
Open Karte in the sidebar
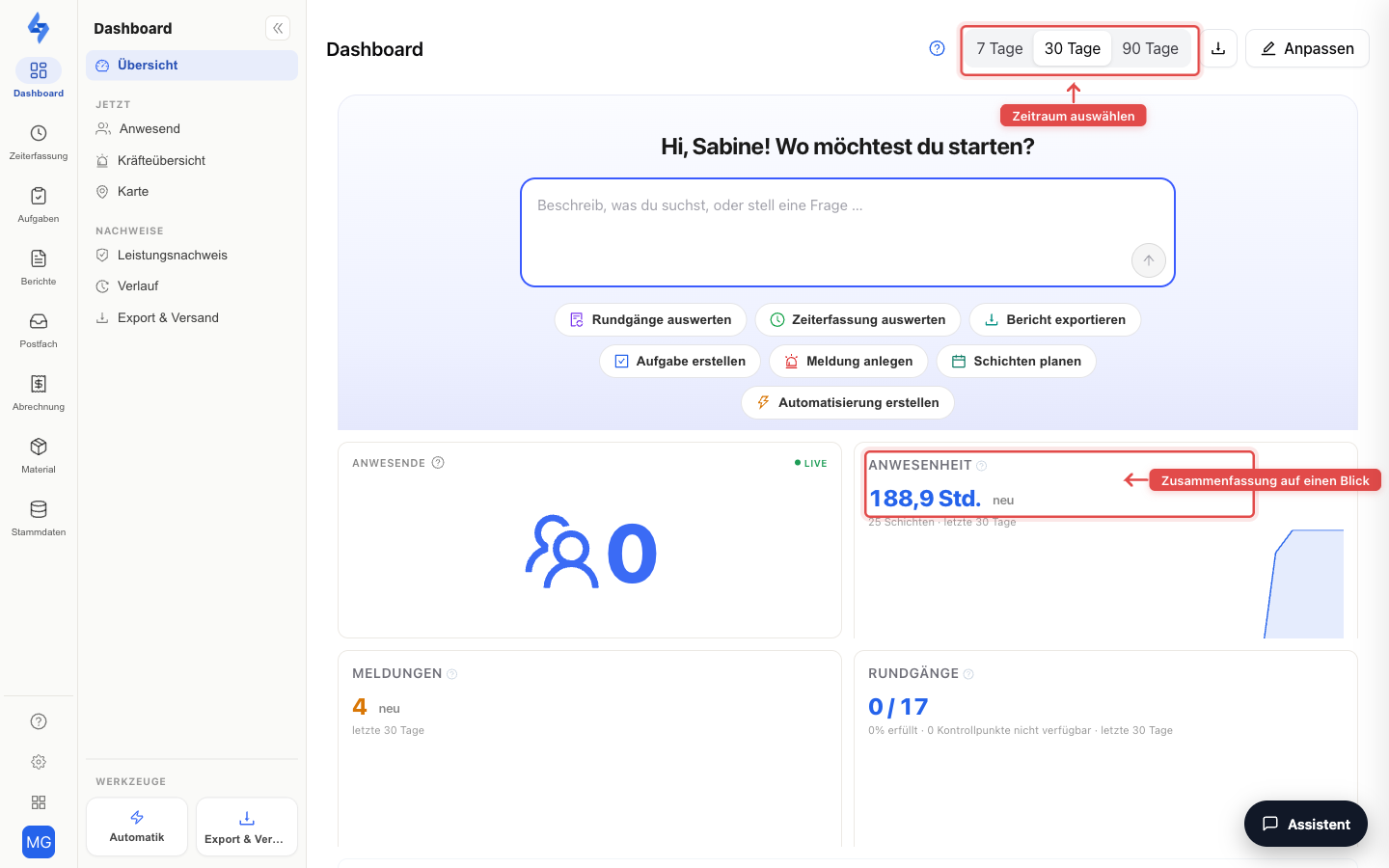pyautogui.click(x=192, y=192)
